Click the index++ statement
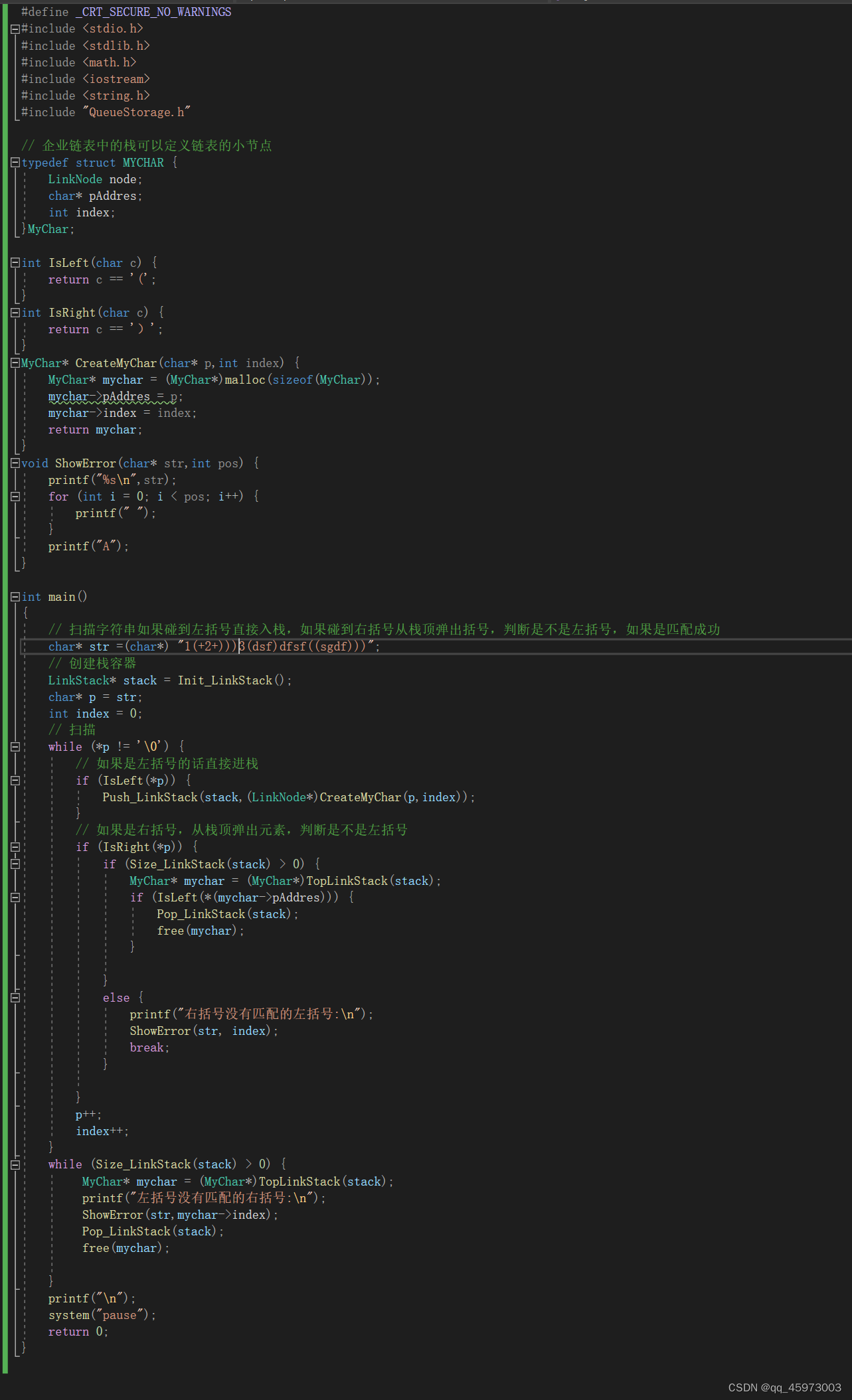Screen dimensions: 852x1400 102,1131
